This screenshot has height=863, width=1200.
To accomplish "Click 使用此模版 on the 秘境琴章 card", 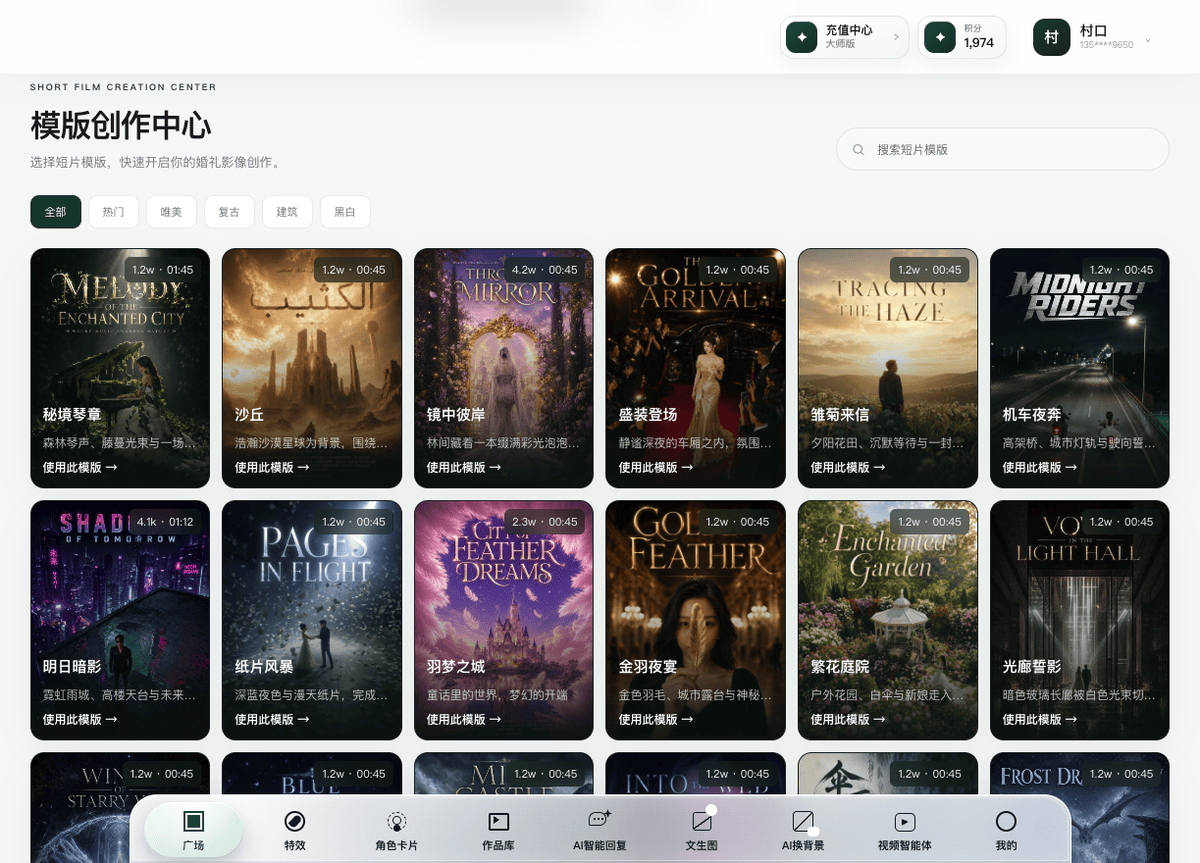I will point(80,467).
